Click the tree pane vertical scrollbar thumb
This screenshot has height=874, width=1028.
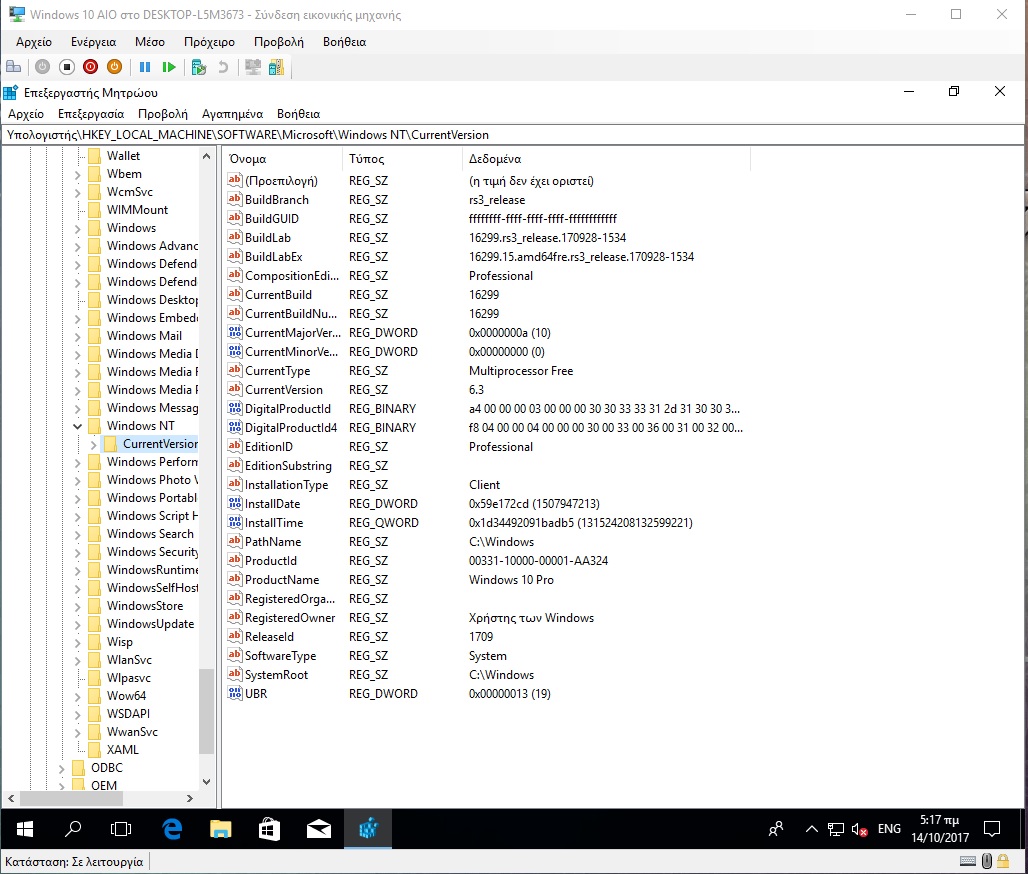[x=206, y=711]
